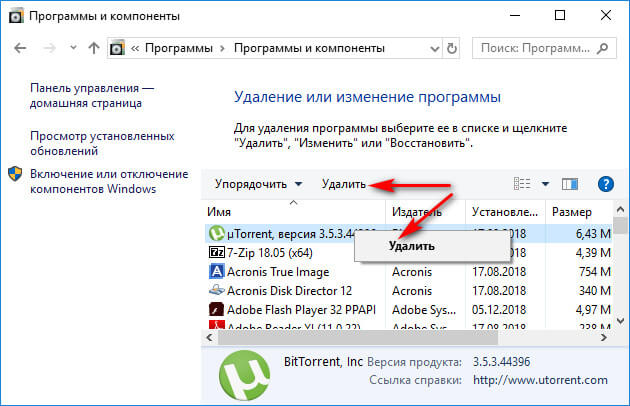Click the view mode icon
The width and height of the screenshot is (630, 406).
click(x=522, y=184)
